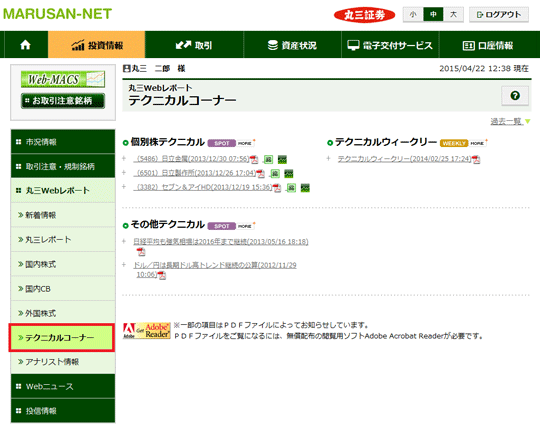Click the Web-MACS banner
Screen dimensions: 540x432
tap(63, 79)
